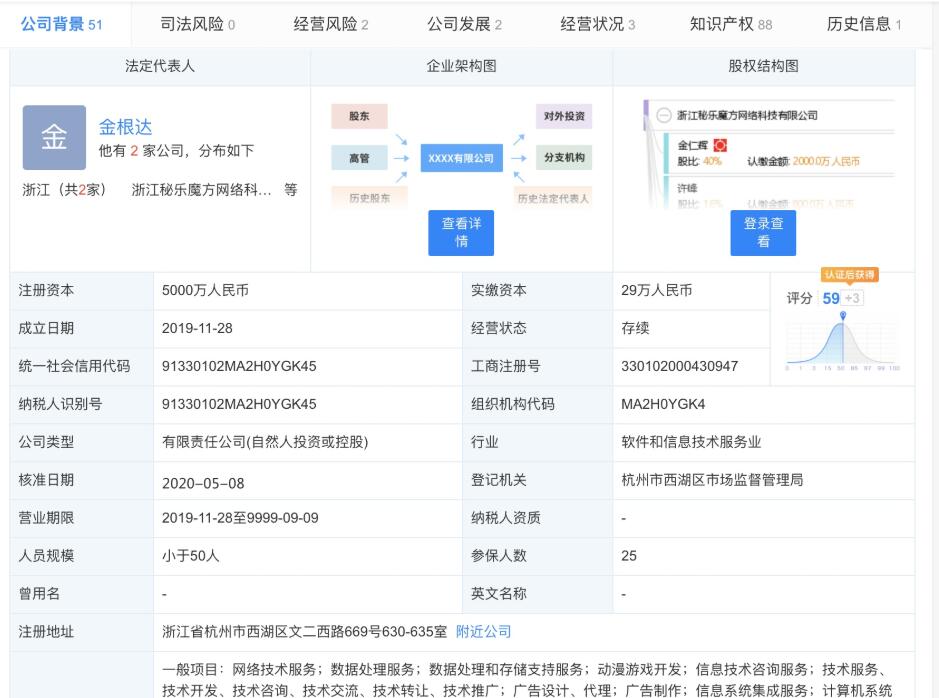This screenshot has height=698, width=939.
Task: Switch to the 司法风险 tab
Action: [x=198, y=25]
